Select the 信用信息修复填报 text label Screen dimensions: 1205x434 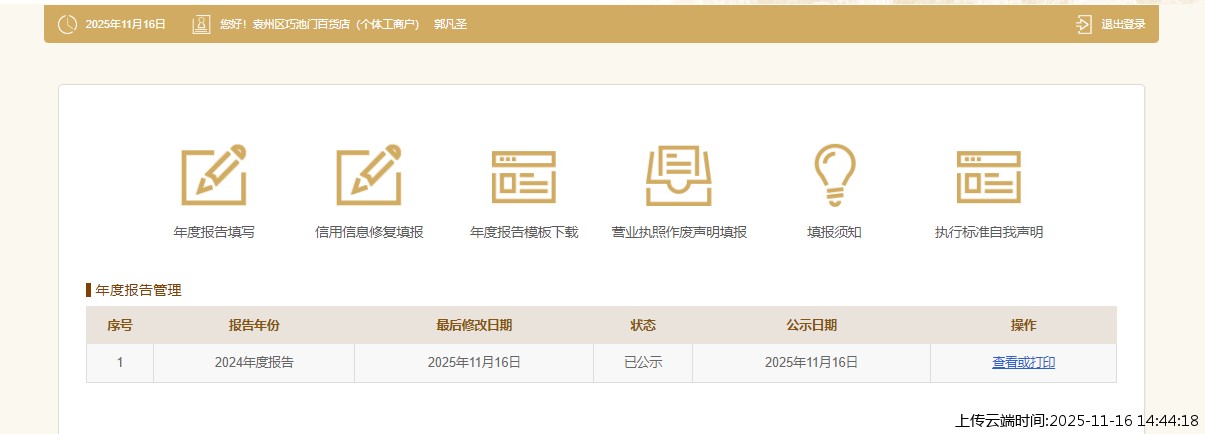[369, 232]
